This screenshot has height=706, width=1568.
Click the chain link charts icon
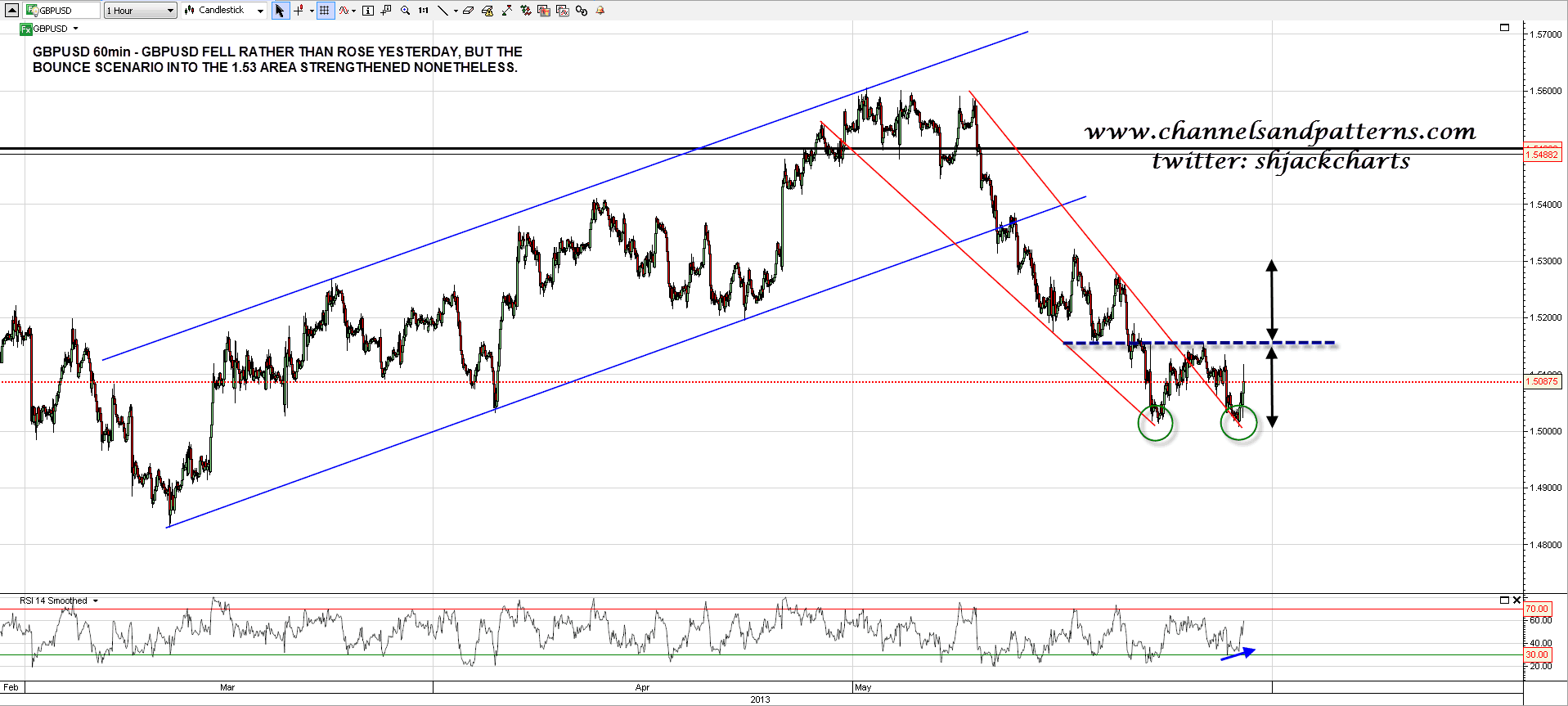581,11
